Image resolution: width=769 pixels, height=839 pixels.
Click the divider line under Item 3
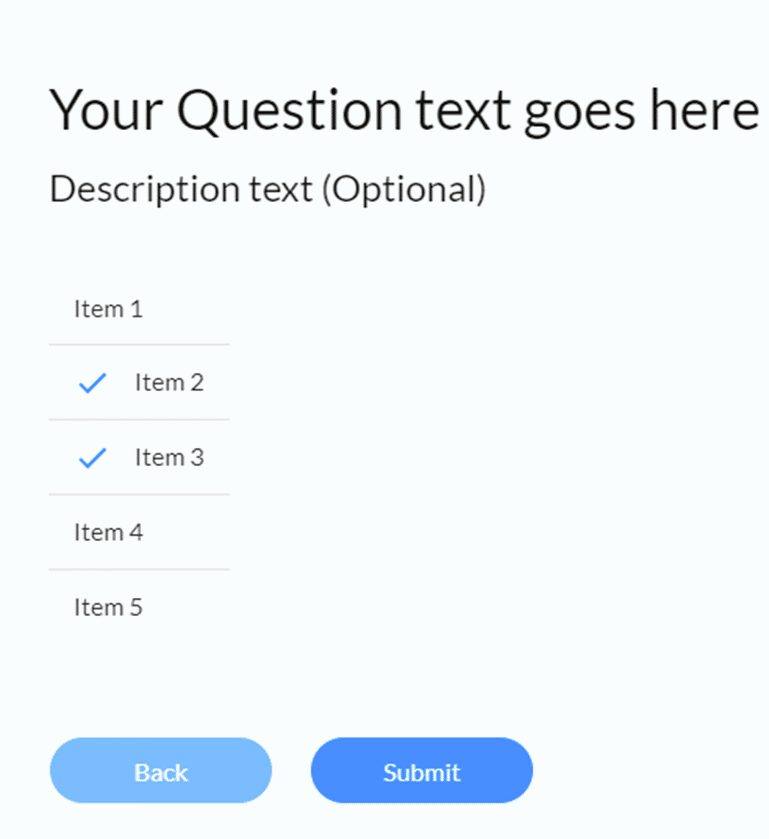click(139, 495)
